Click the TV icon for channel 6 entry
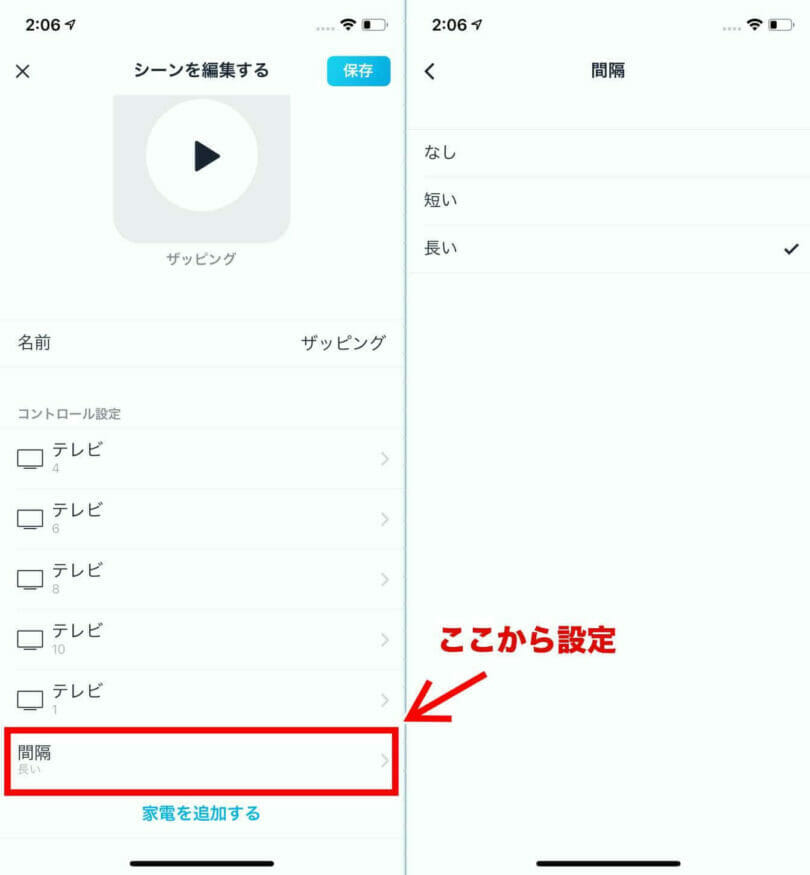810x875 pixels. [30, 519]
